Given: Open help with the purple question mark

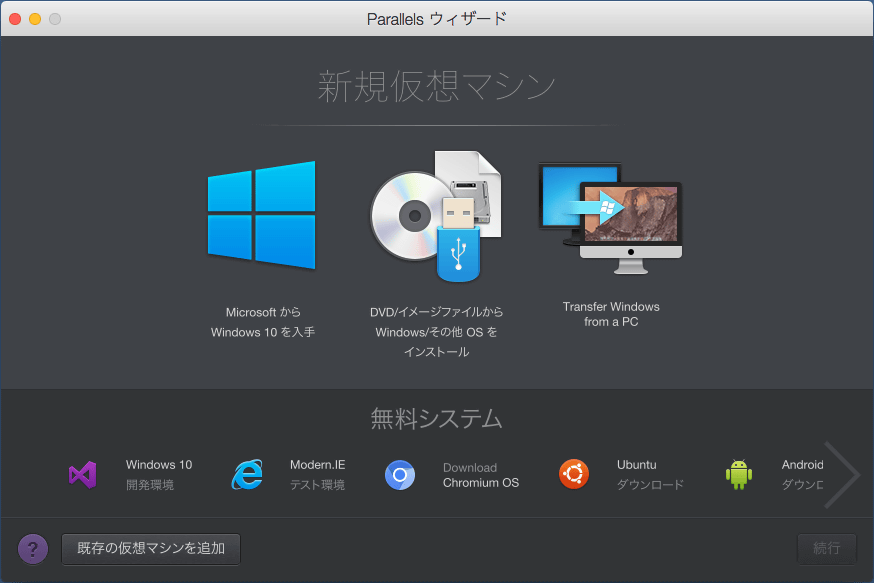Looking at the screenshot, I should click(x=33, y=549).
